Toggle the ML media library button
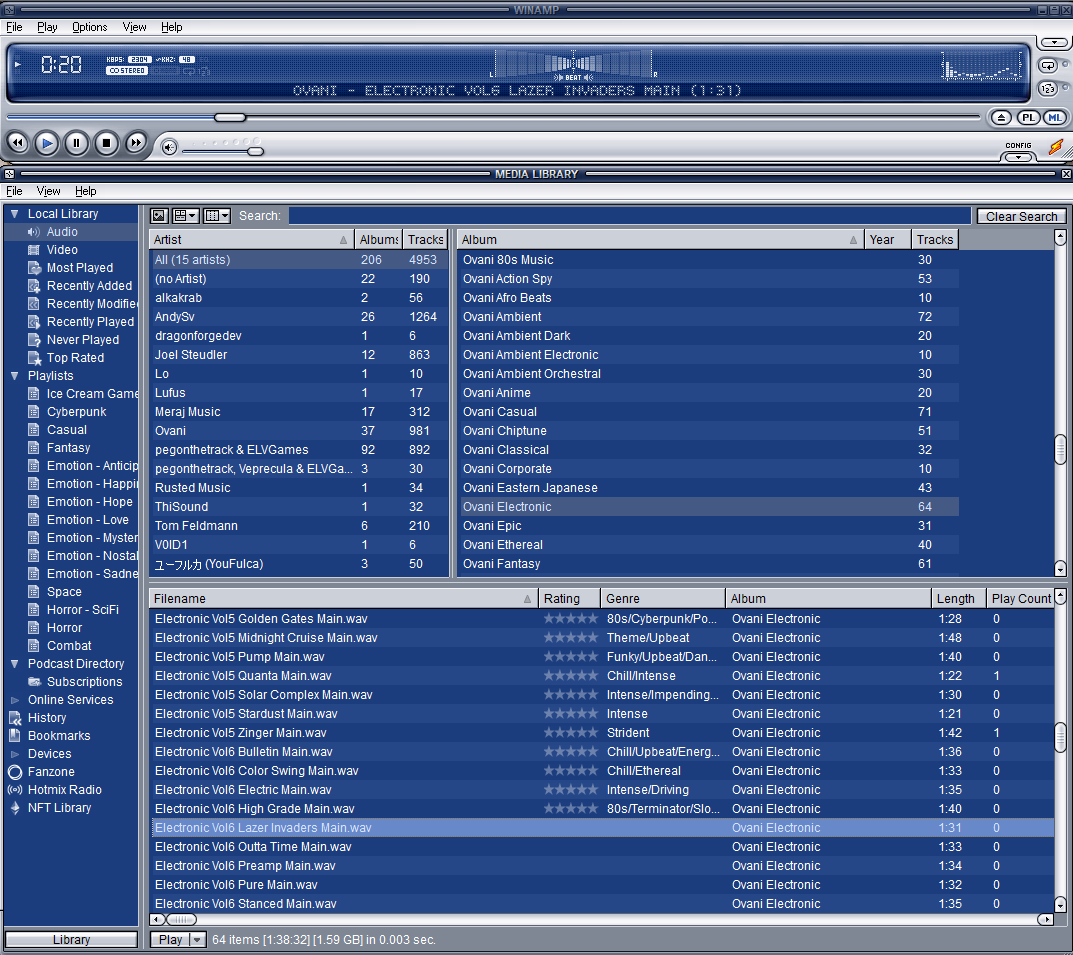Image resolution: width=1073 pixels, height=955 pixels. (x=1055, y=118)
